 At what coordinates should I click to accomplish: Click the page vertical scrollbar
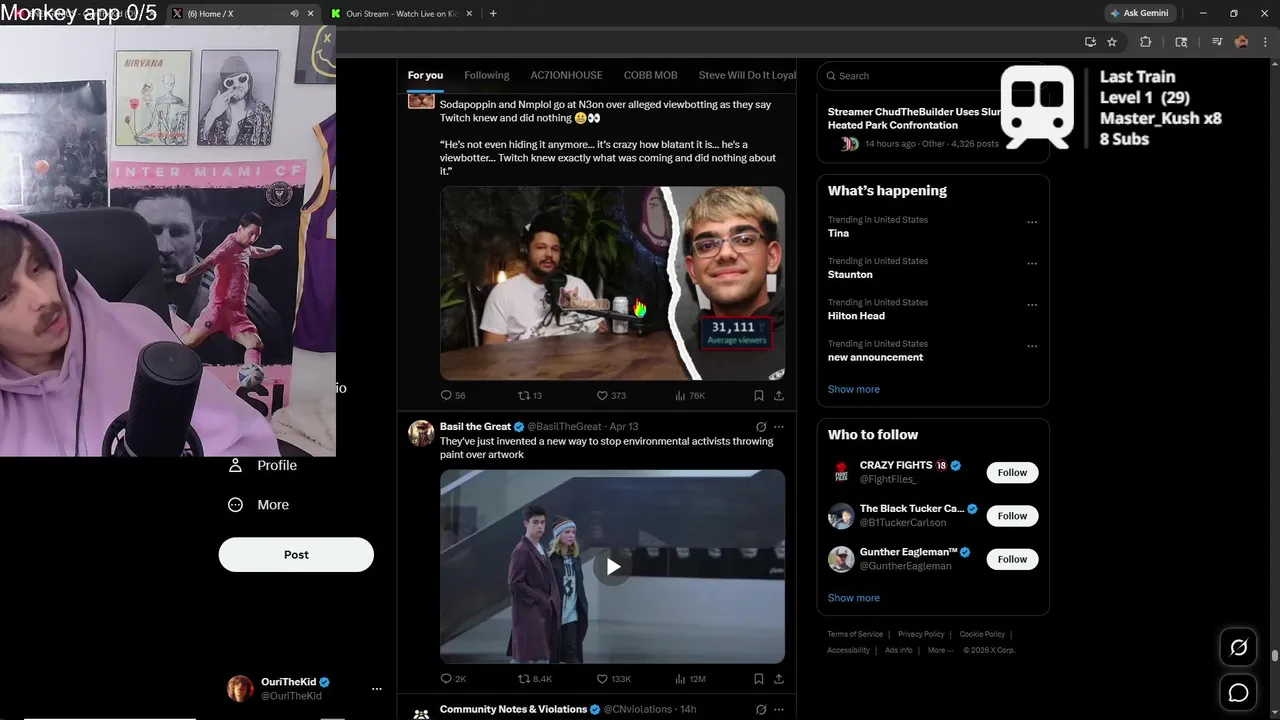click(1274, 656)
